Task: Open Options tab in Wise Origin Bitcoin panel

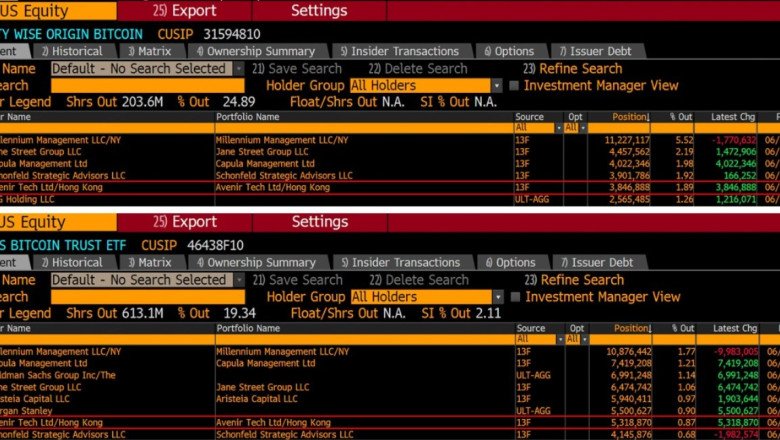Action: 509,51
